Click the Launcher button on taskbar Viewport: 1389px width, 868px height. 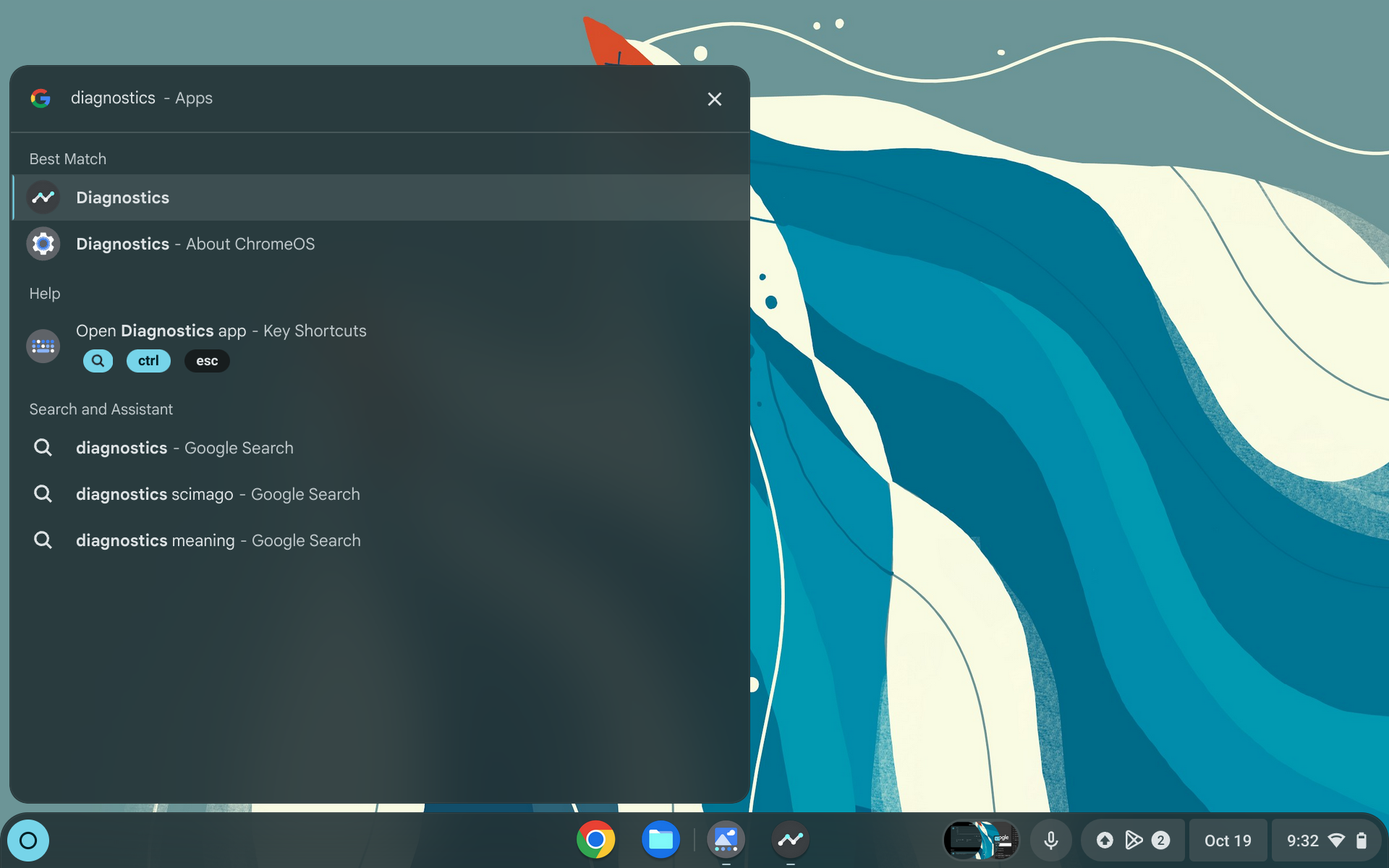[28, 840]
